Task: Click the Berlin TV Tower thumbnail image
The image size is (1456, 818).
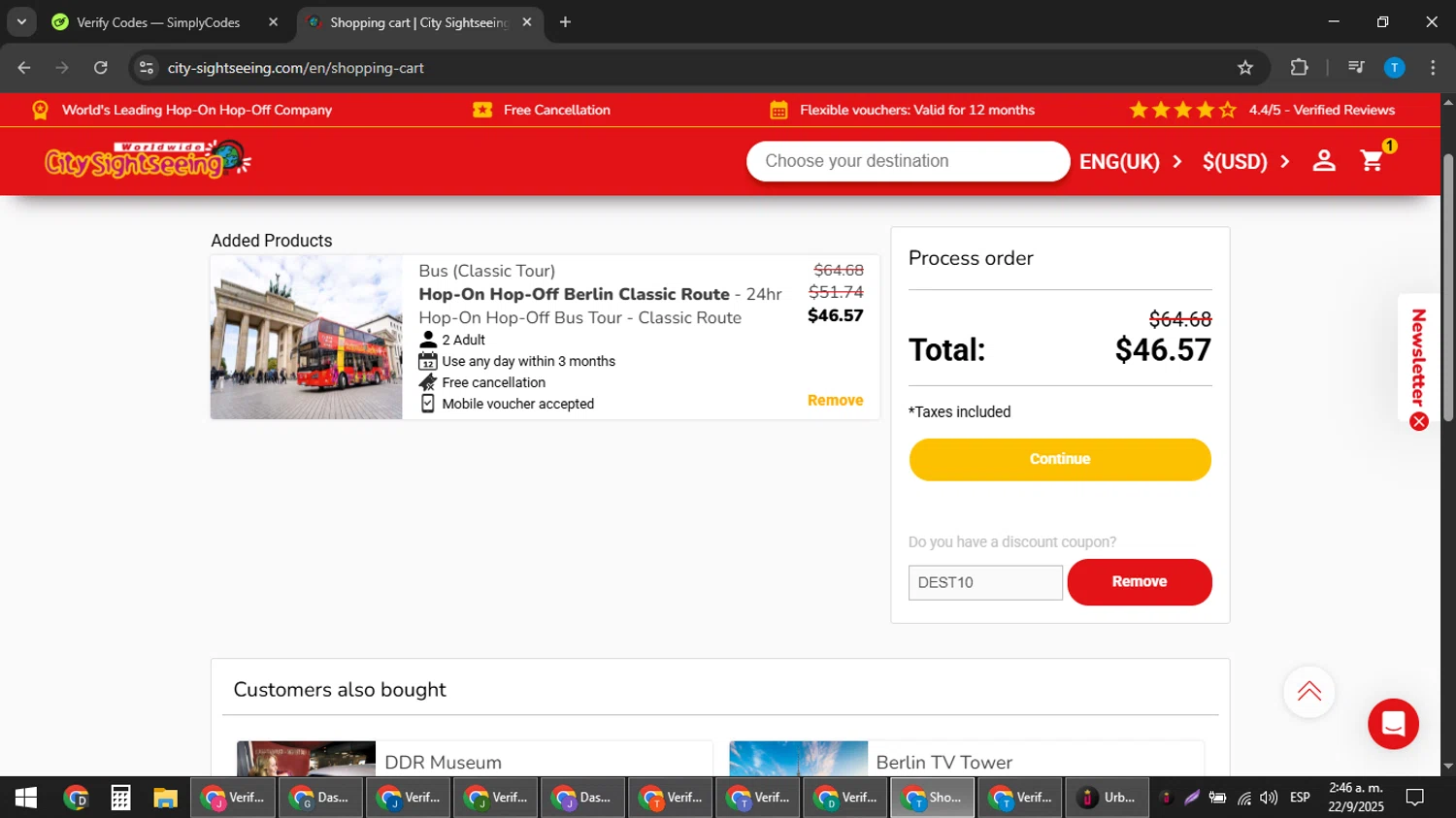Action: pyautogui.click(x=798, y=759)
